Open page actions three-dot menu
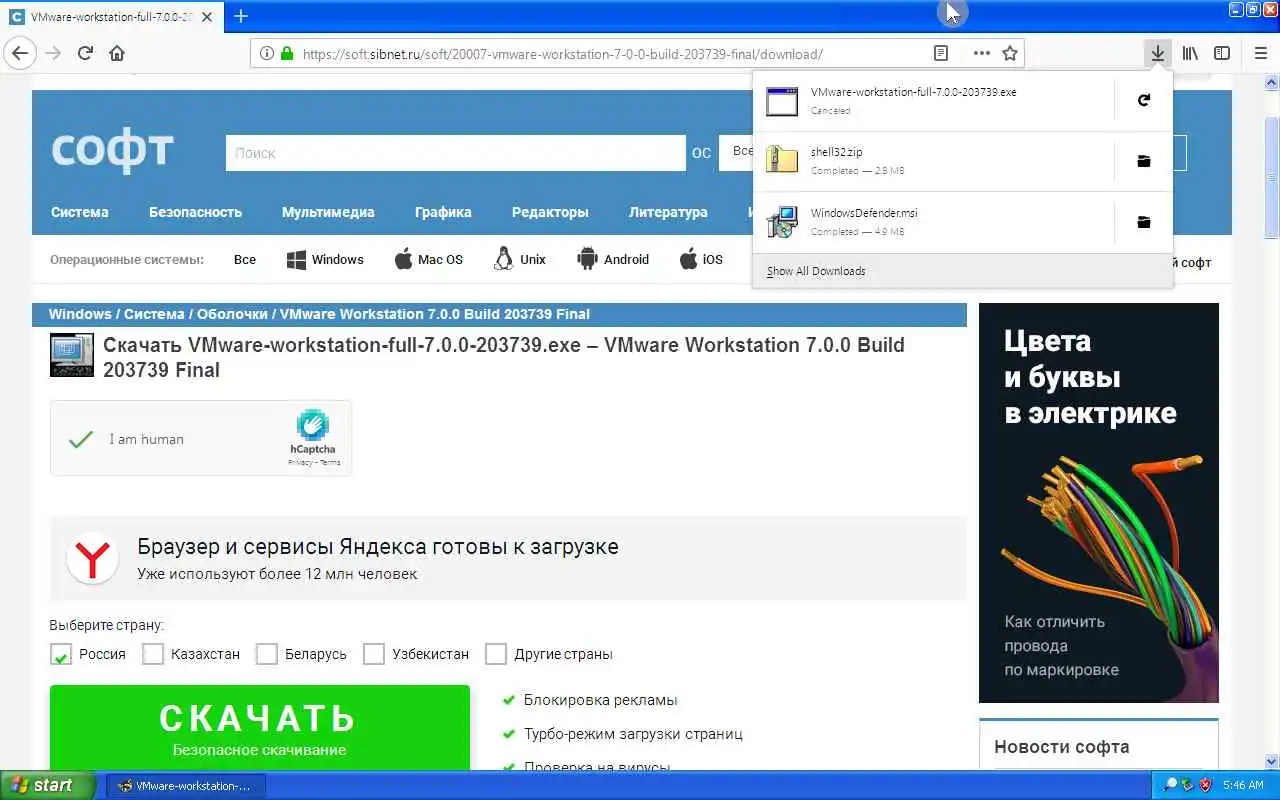Viewport: 1280px width, 800px height. click(982, 53)
